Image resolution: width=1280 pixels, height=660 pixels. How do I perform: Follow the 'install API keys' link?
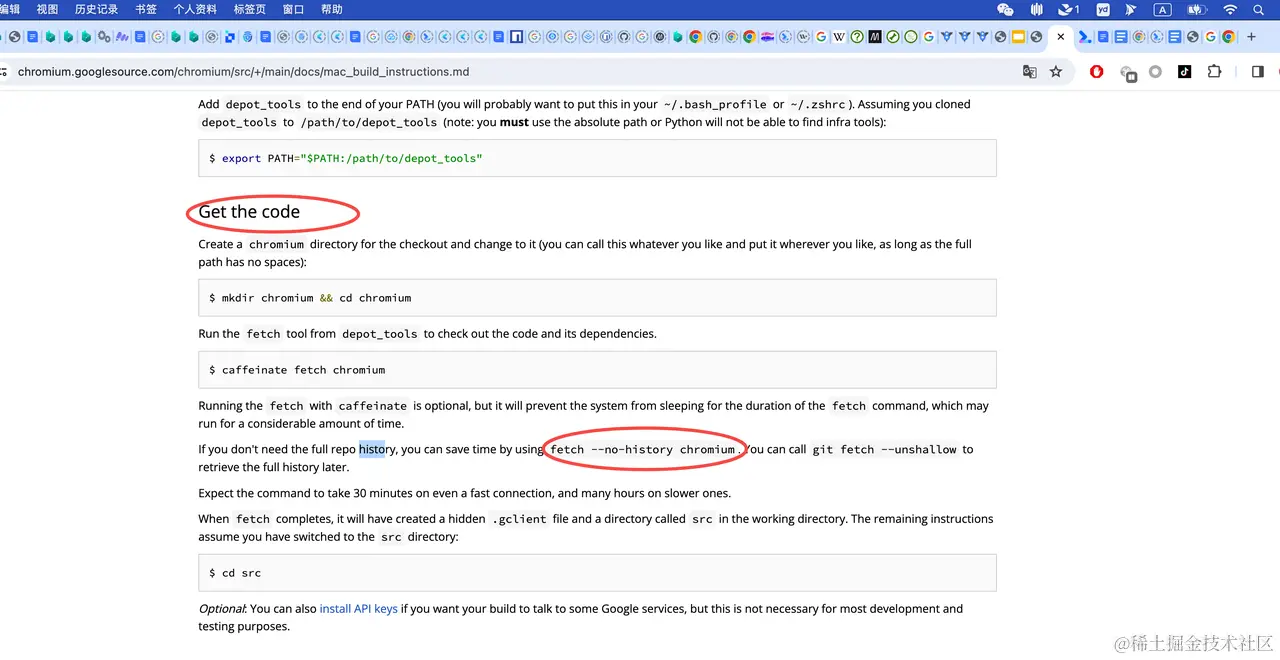point(359,608)
